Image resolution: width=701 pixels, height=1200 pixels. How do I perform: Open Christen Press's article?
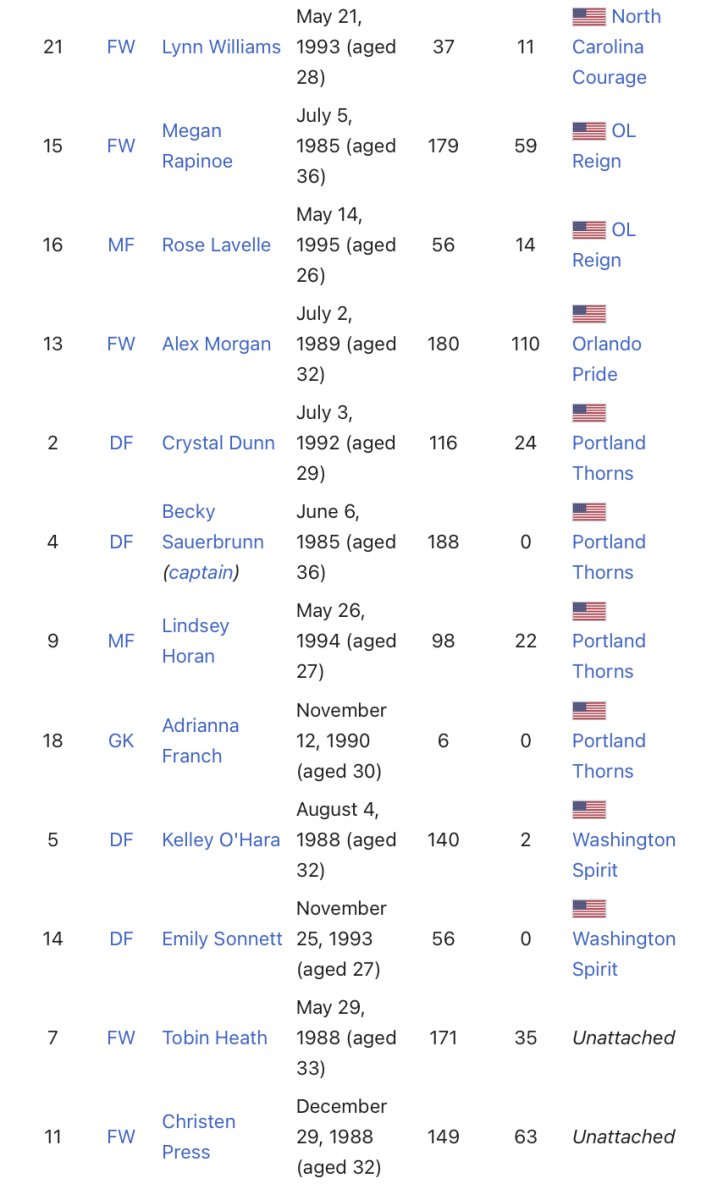[199, 1137]
